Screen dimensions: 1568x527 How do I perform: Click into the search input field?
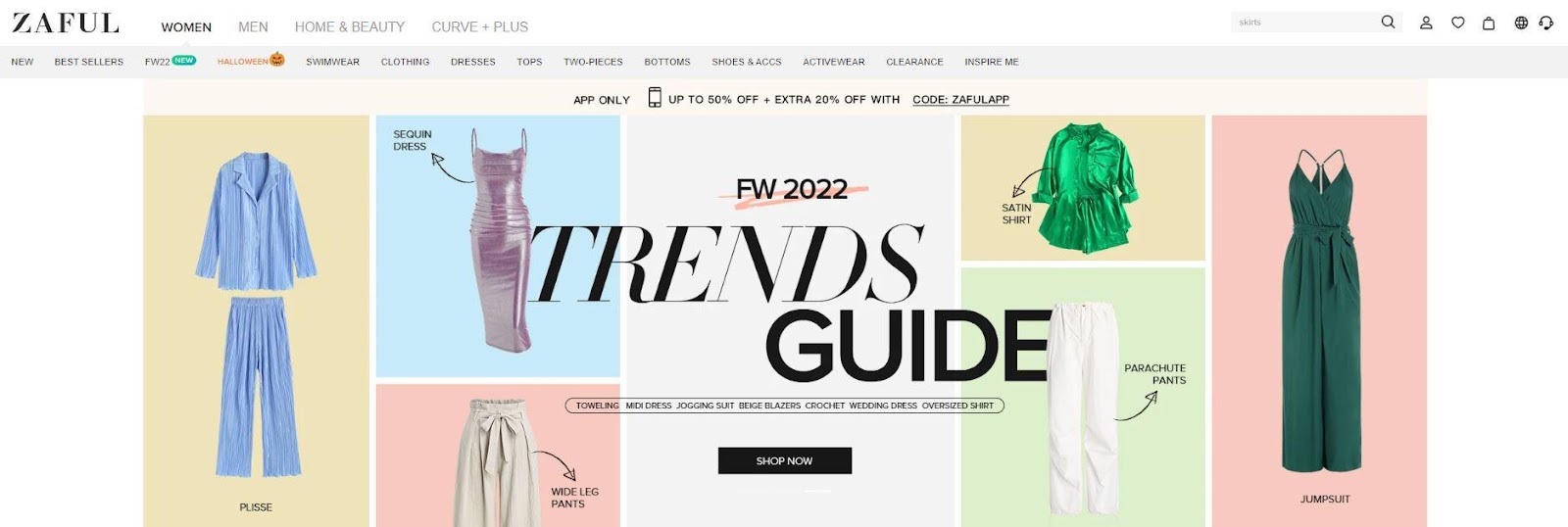pos(1303,22)
